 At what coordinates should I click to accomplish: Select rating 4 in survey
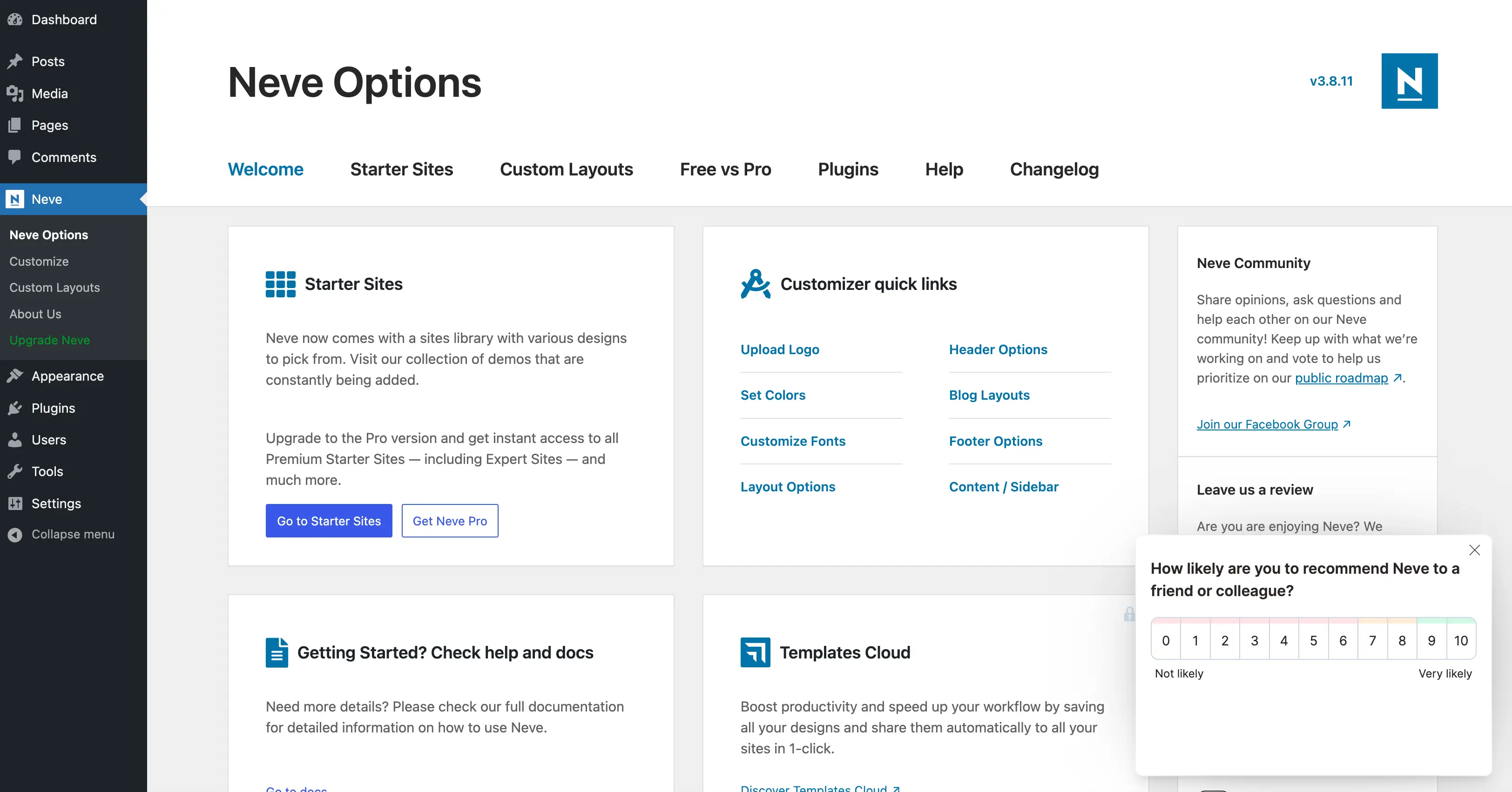1284,641
